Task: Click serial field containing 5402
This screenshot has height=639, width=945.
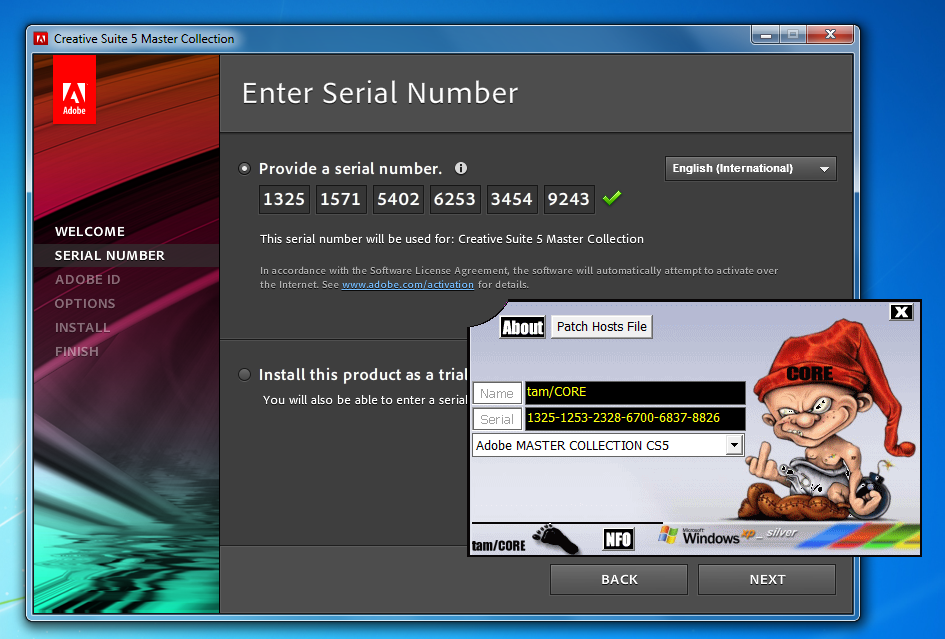Action: click(398, 200)
